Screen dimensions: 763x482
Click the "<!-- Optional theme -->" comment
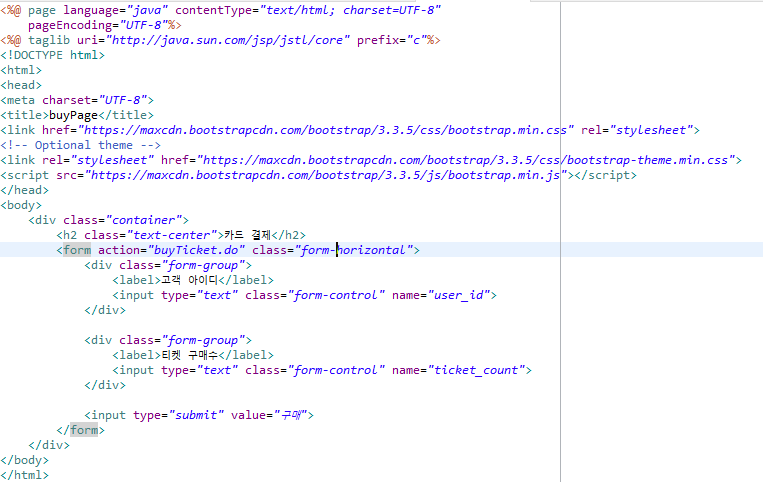click(x=80, y=145)
